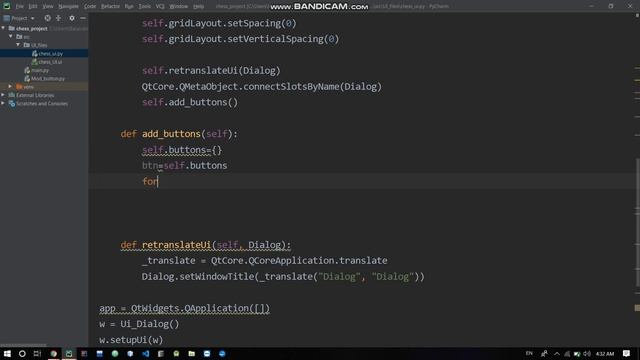640x360 pixels.
Task: Open Project panel settings gear
Action: click(x=72, y=18)
